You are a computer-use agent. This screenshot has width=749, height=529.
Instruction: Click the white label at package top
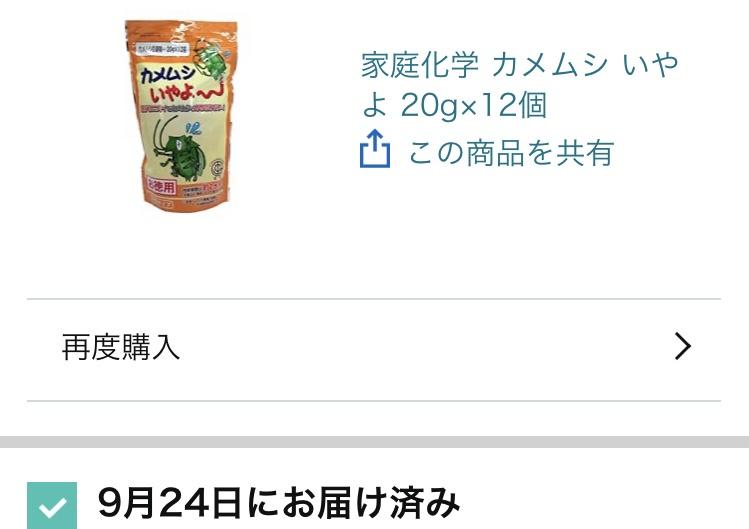click(163, 49)
